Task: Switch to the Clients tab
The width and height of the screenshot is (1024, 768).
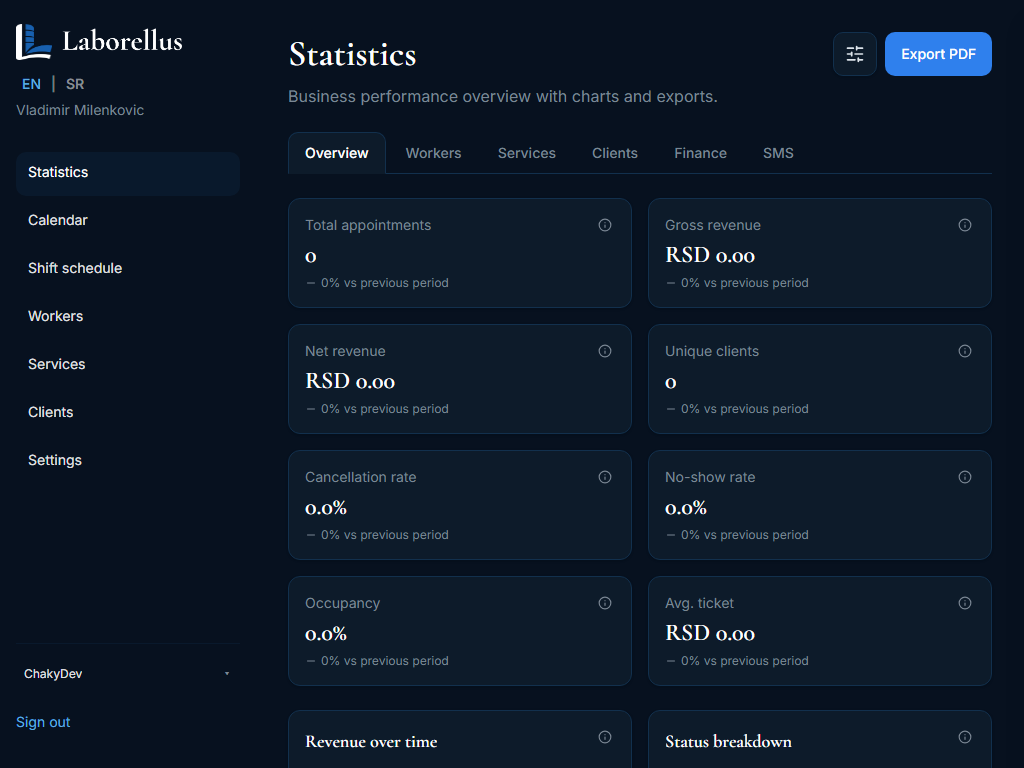Action: coord(615,153)
